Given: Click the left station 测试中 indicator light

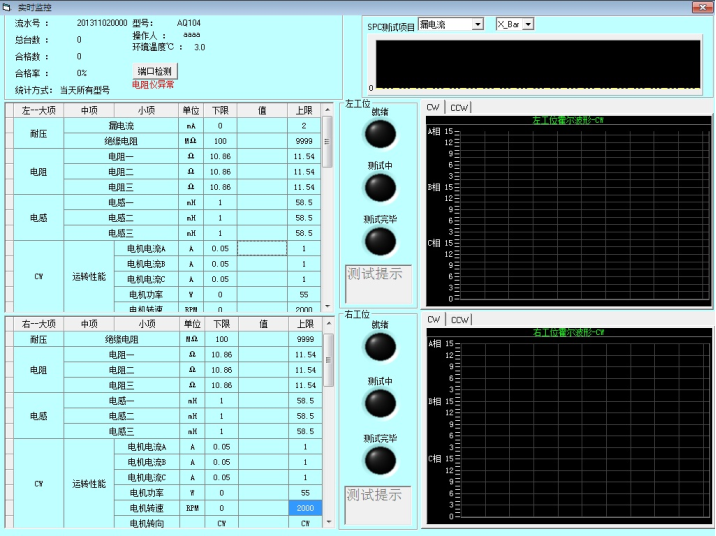Looking at the screenshot, I should [x=379, y=188].
